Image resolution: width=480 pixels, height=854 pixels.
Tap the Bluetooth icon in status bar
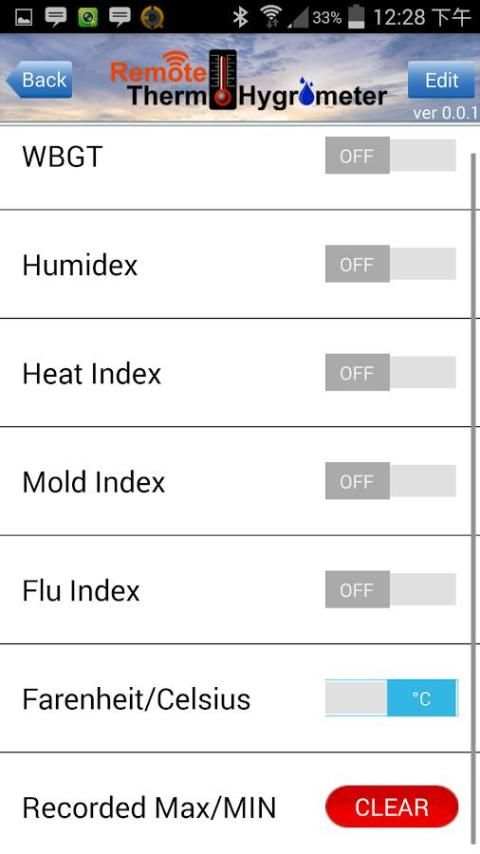click(240, 17)
